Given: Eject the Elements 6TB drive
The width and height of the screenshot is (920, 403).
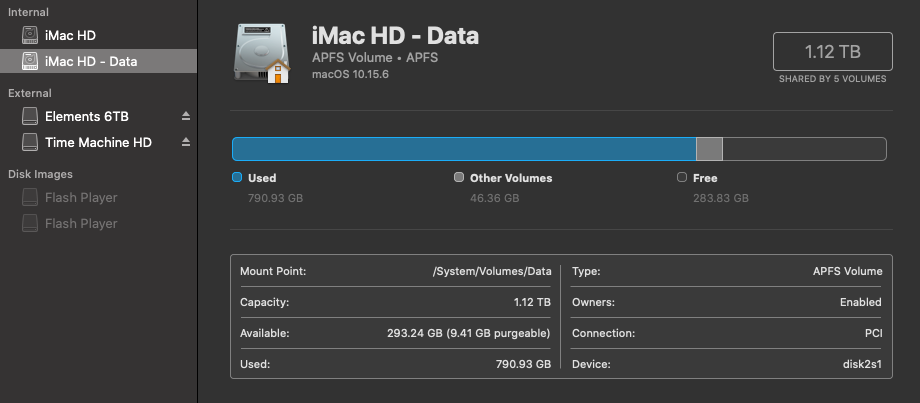Looking at the screenshot, I should [x=186, y=116].
